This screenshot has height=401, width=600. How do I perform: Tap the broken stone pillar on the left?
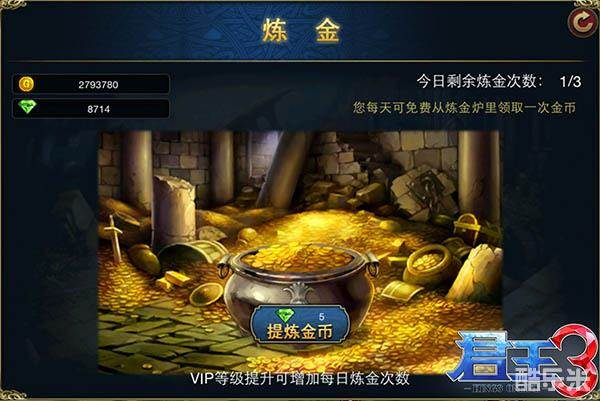tap(174, 210)
